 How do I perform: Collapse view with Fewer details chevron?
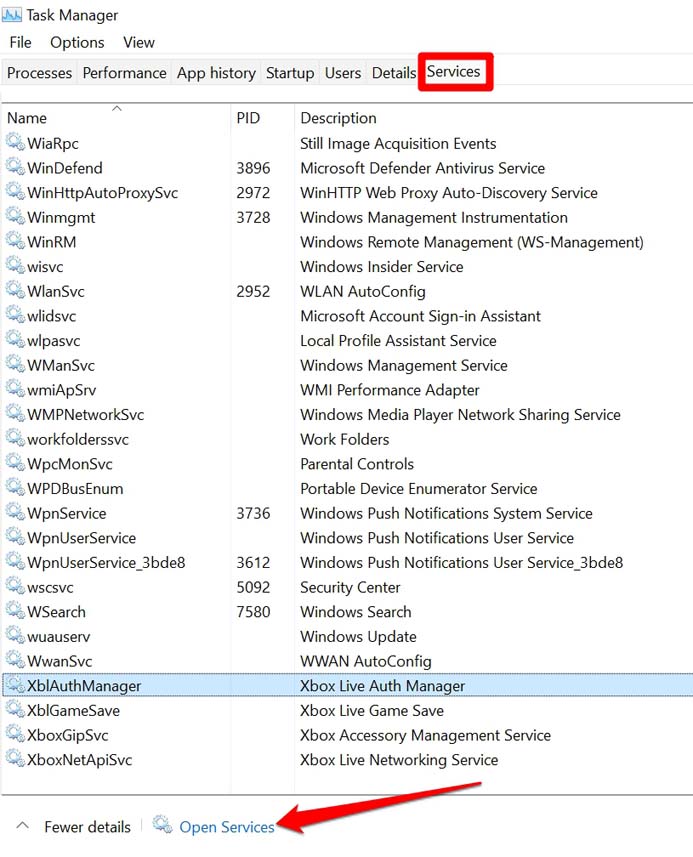click(22, 826)
